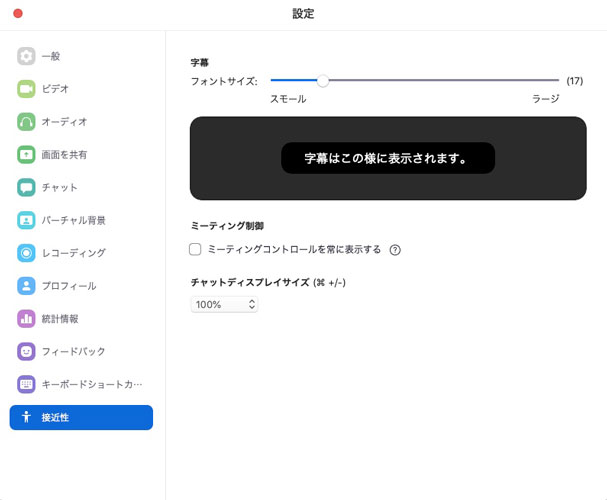The height and width of the screenshot is (500, 607).
Task: Open the 100% chat display size dropdown
Action: tap(224, 305)
